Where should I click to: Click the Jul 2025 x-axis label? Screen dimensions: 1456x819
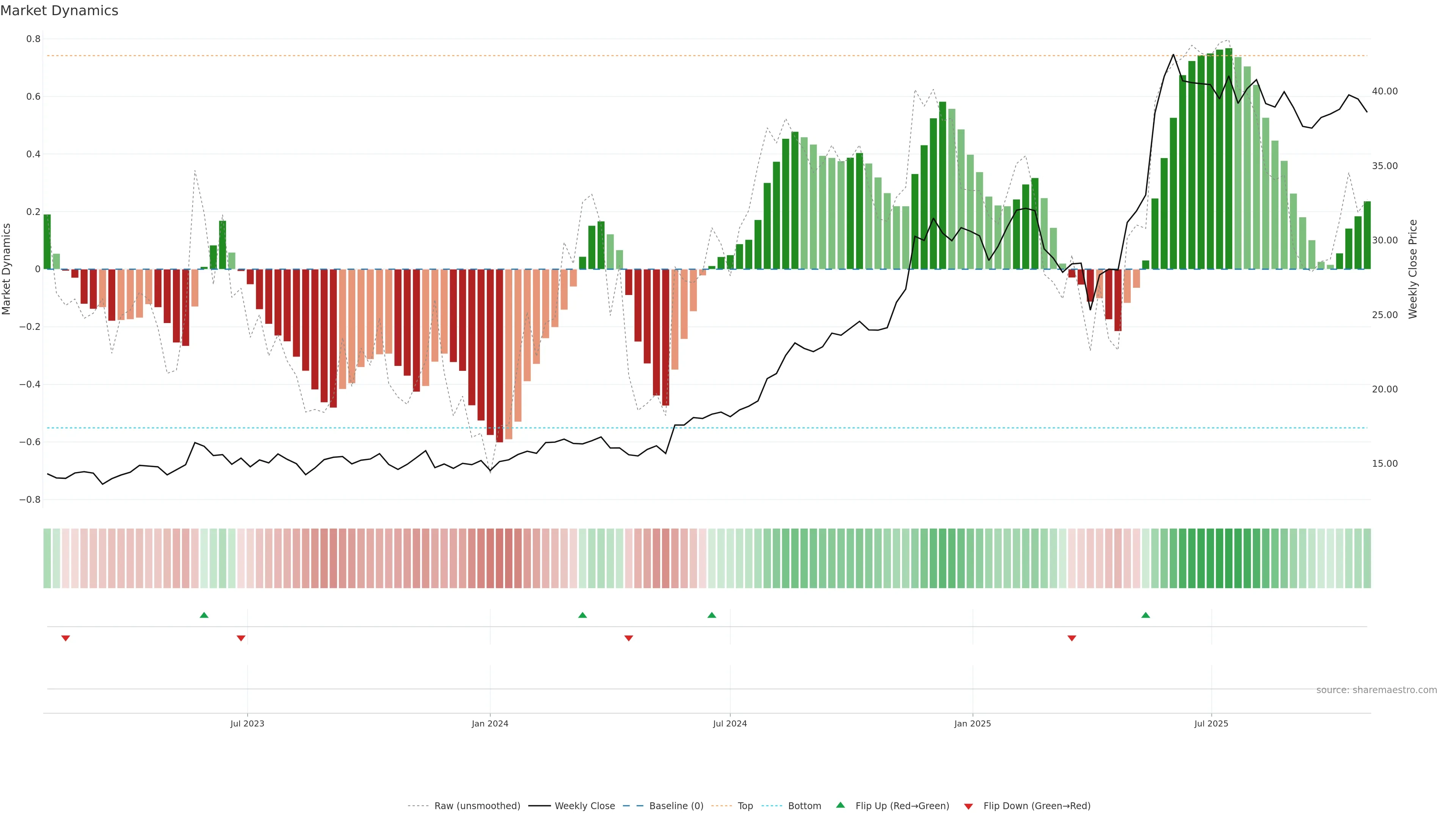tap(1211, 723)
